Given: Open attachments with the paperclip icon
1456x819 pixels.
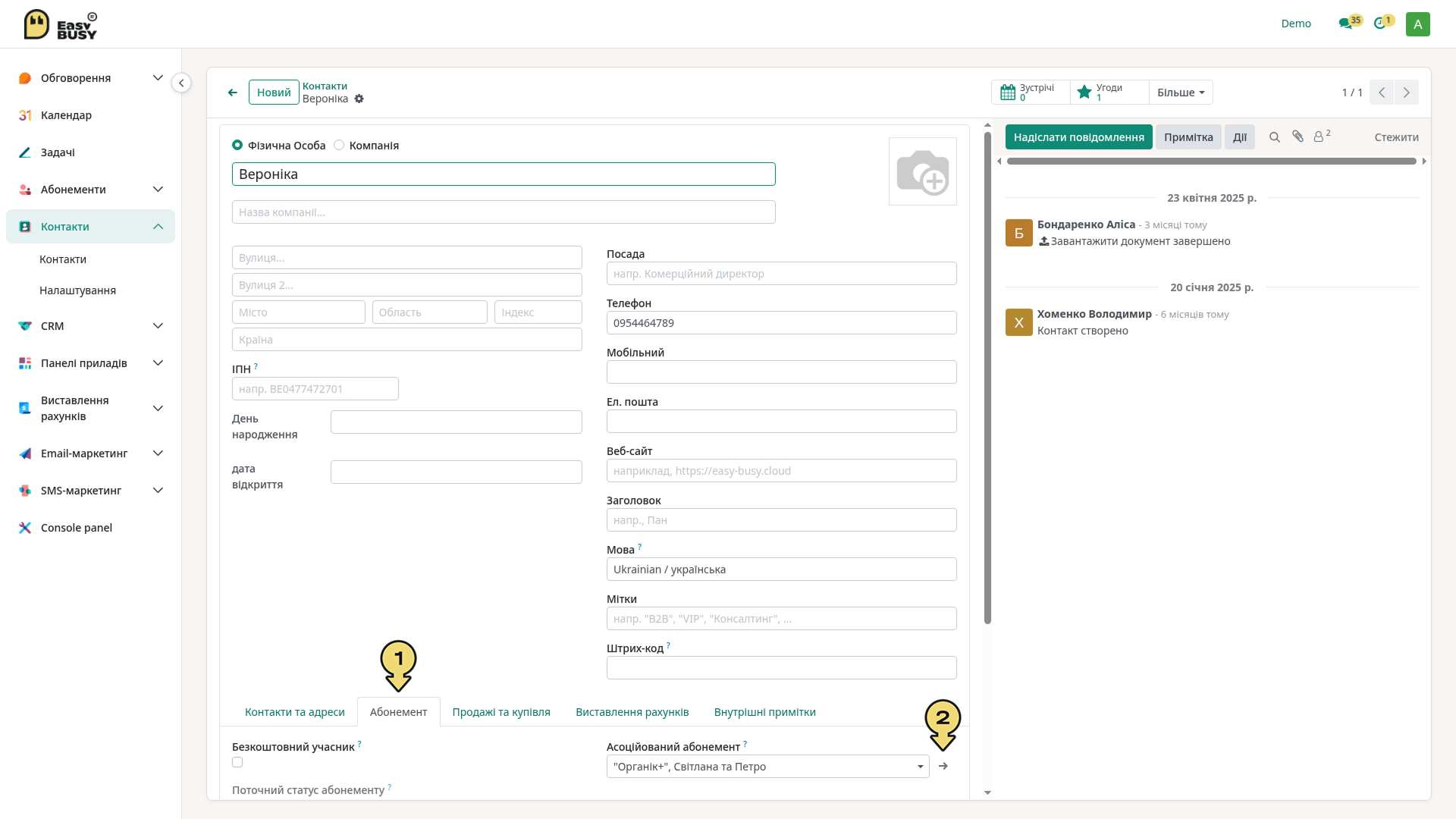Looking at the screenshot, I should 1298,136.
